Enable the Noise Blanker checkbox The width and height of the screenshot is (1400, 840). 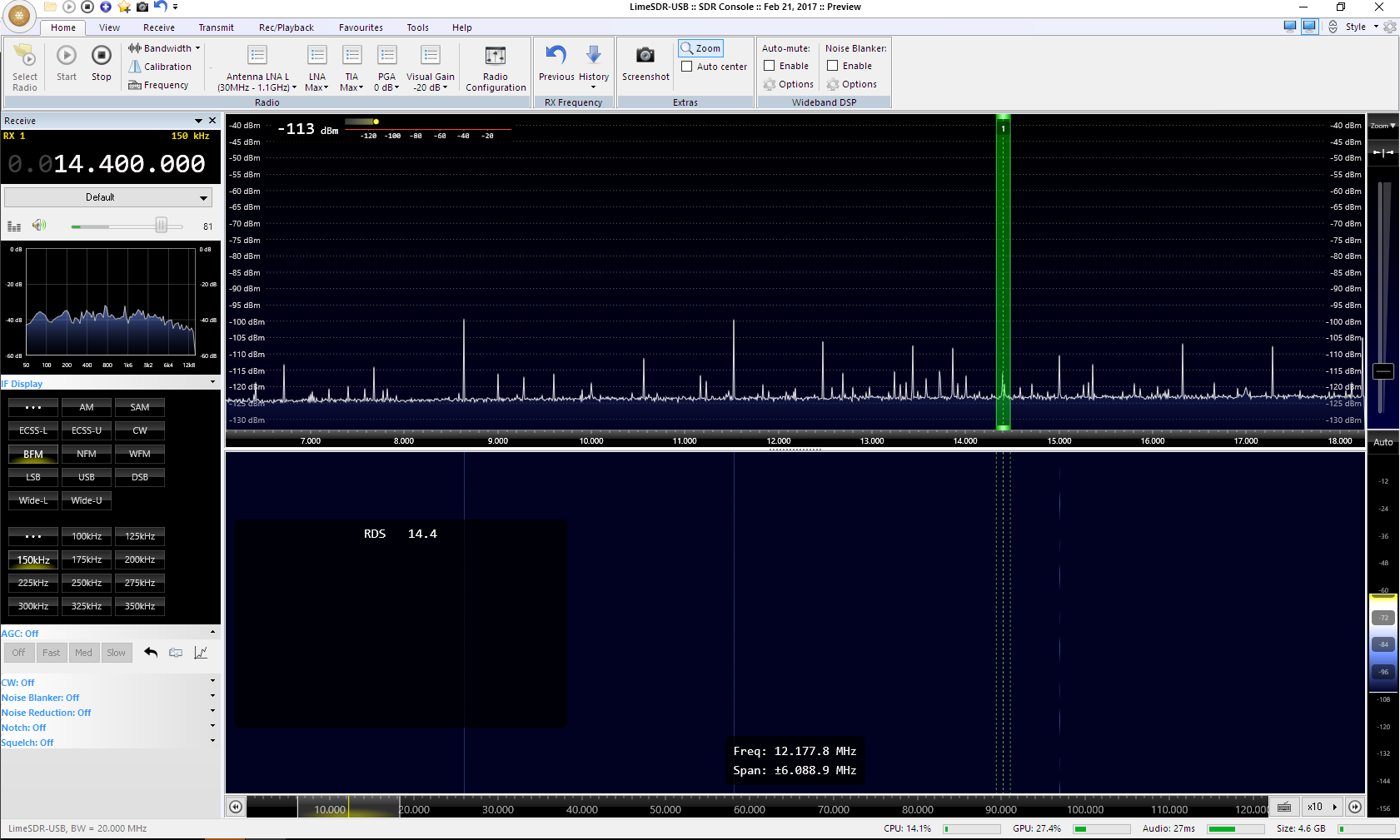(x=832, y=66)
